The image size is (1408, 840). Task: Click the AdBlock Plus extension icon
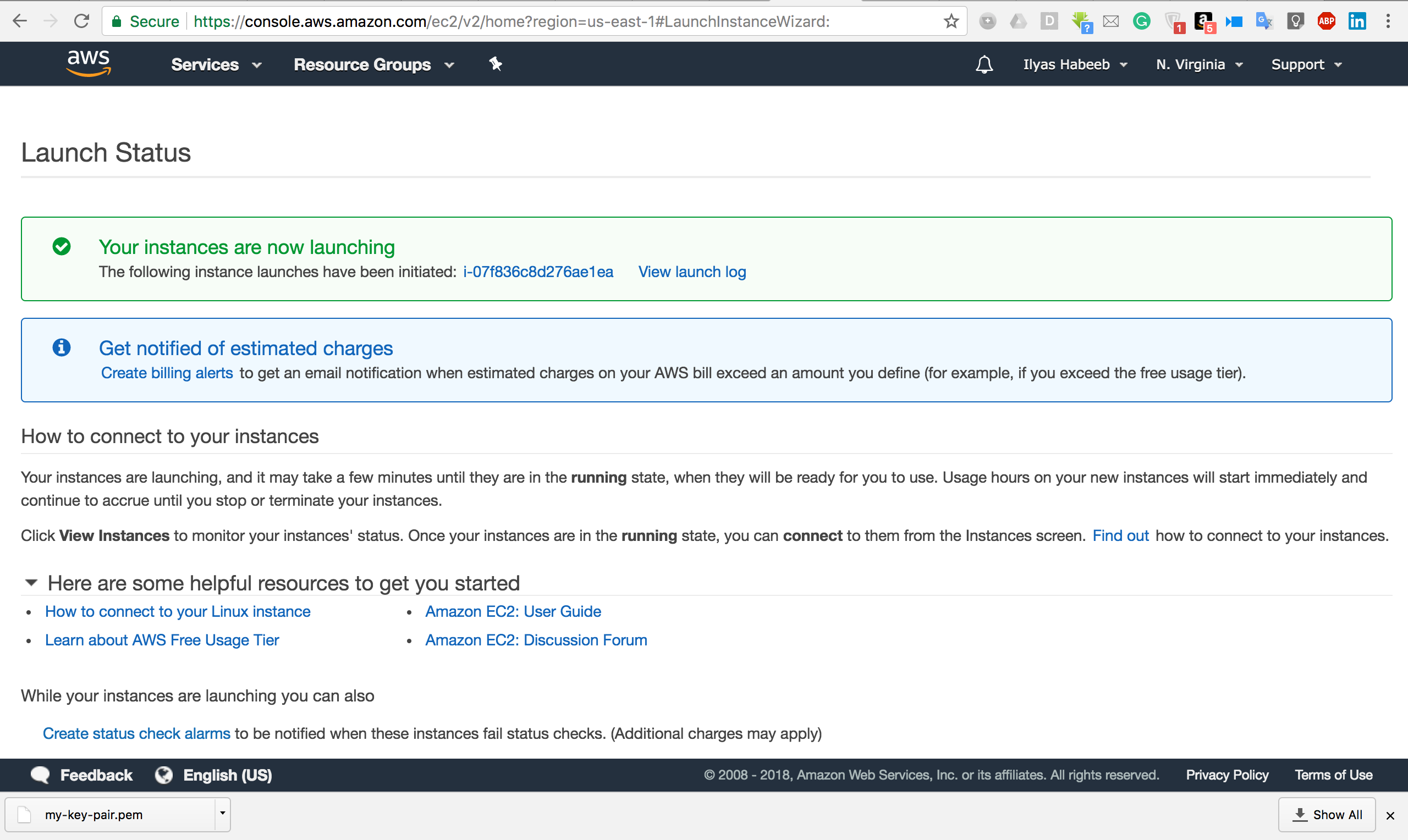click(1326, 21)
